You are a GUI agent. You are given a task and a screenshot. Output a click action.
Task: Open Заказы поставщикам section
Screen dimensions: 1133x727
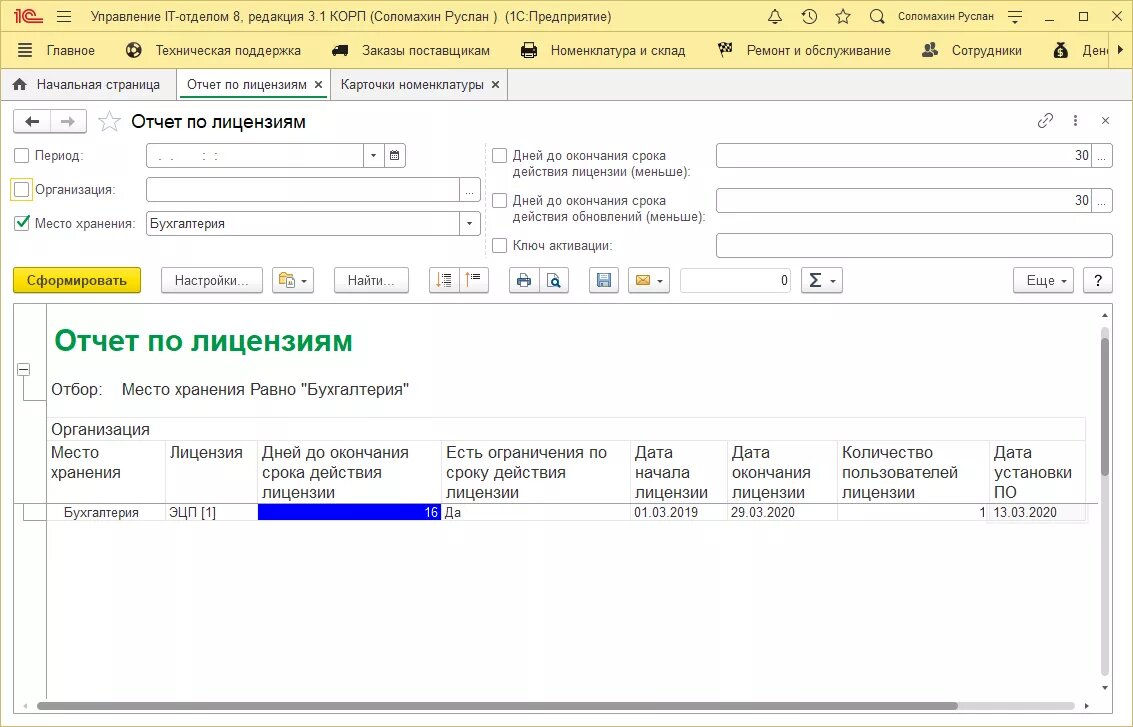(x=426, y=51)
